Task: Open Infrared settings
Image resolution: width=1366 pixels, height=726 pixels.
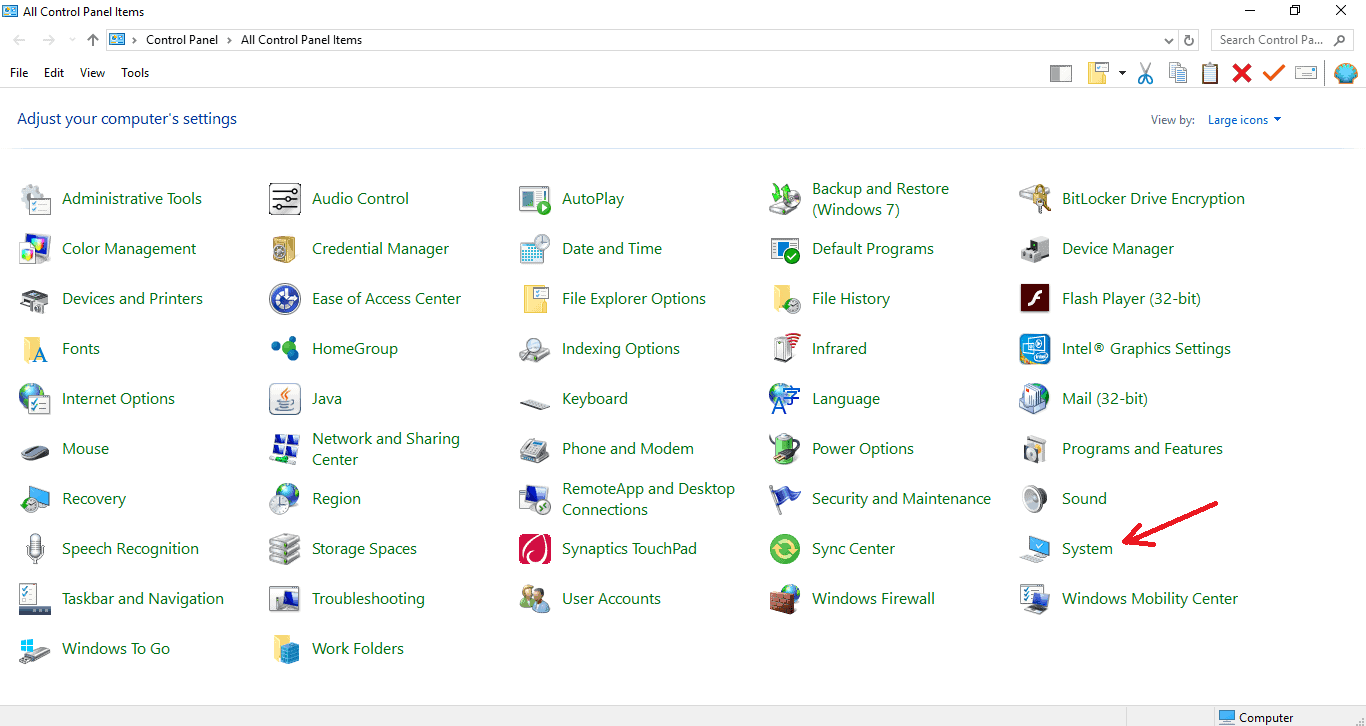Action: tap(818, 349)
